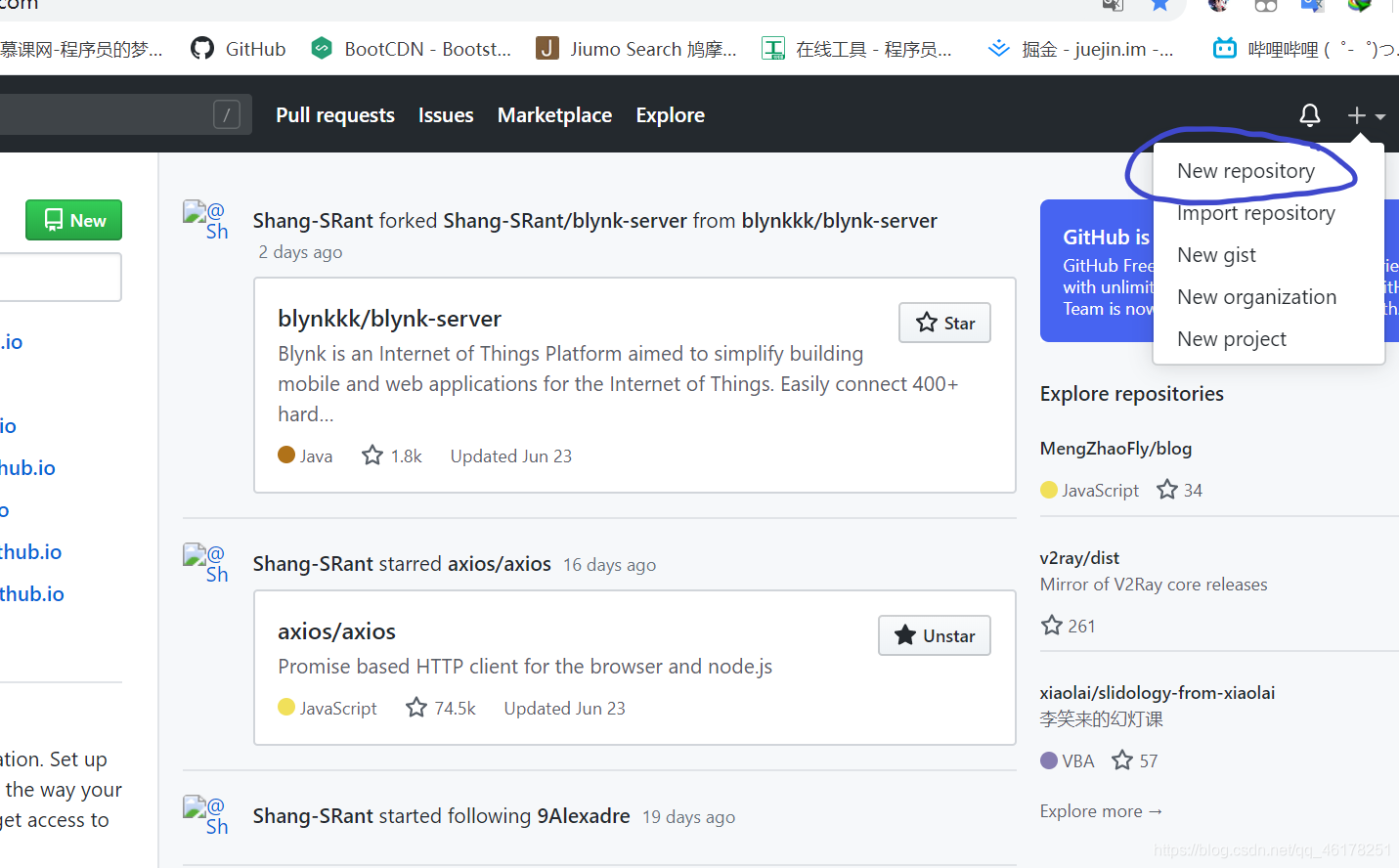Open Shang-SRant/blynk-server fork link
The width and height of the screenshot is (1399, 868).
click(x=565, y=221)
